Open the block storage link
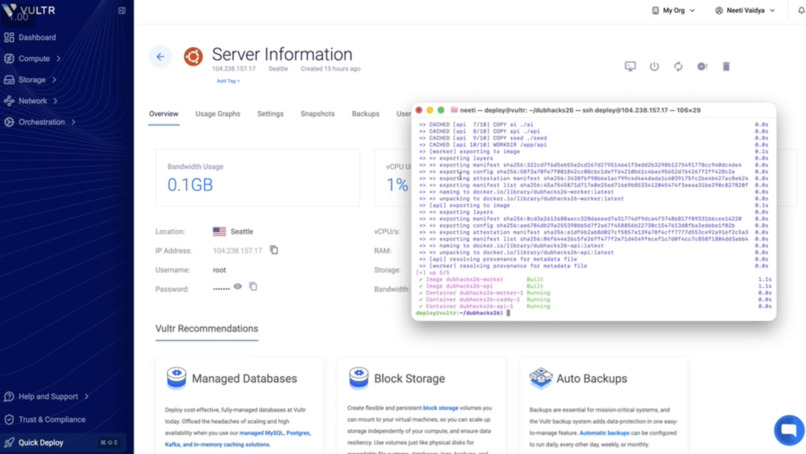 [x=441, y=408]
